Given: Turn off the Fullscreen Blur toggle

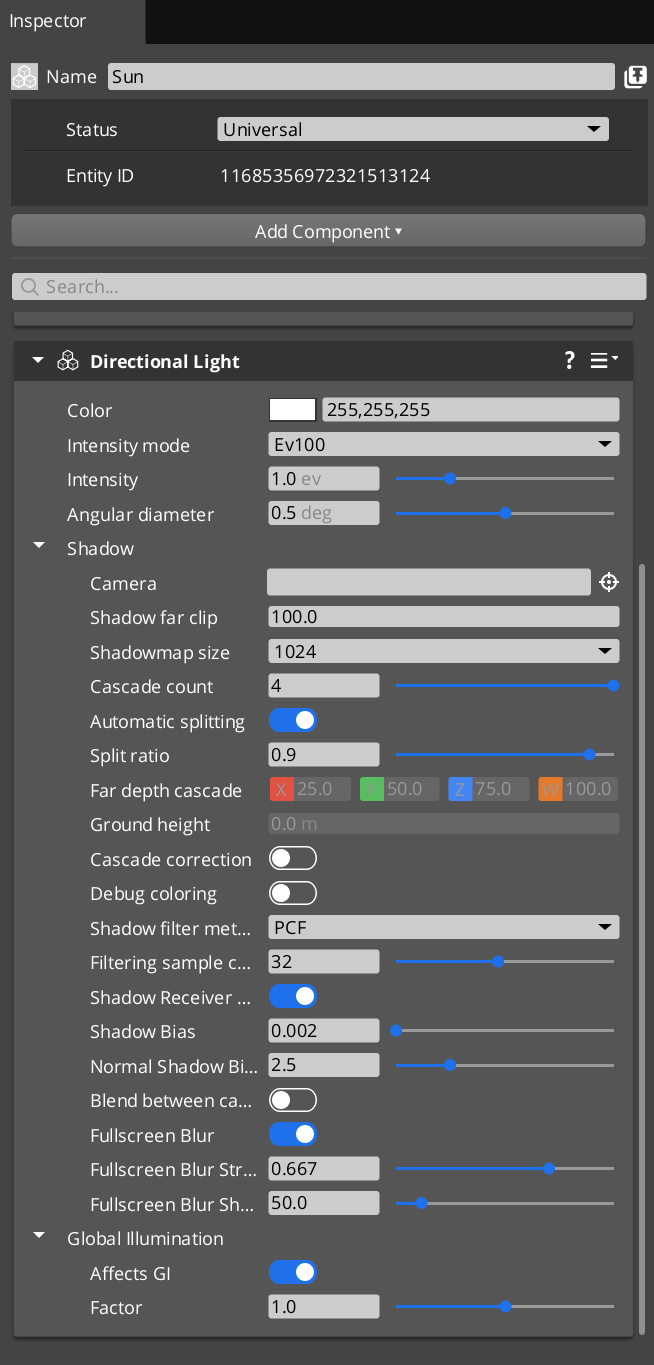Looking at the screenshot, I should [293, 1135].
